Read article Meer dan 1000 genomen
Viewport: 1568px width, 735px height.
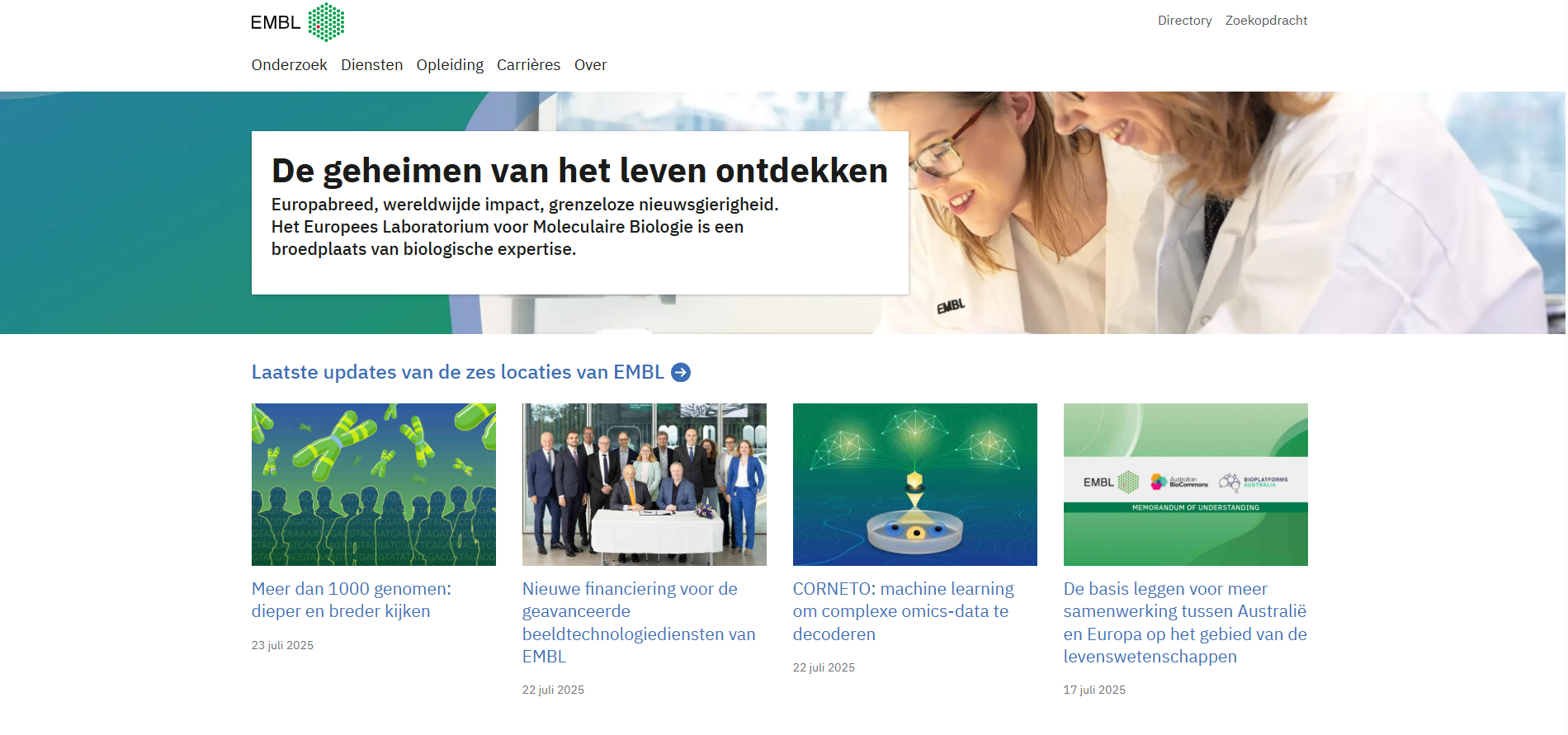point(352,600)
